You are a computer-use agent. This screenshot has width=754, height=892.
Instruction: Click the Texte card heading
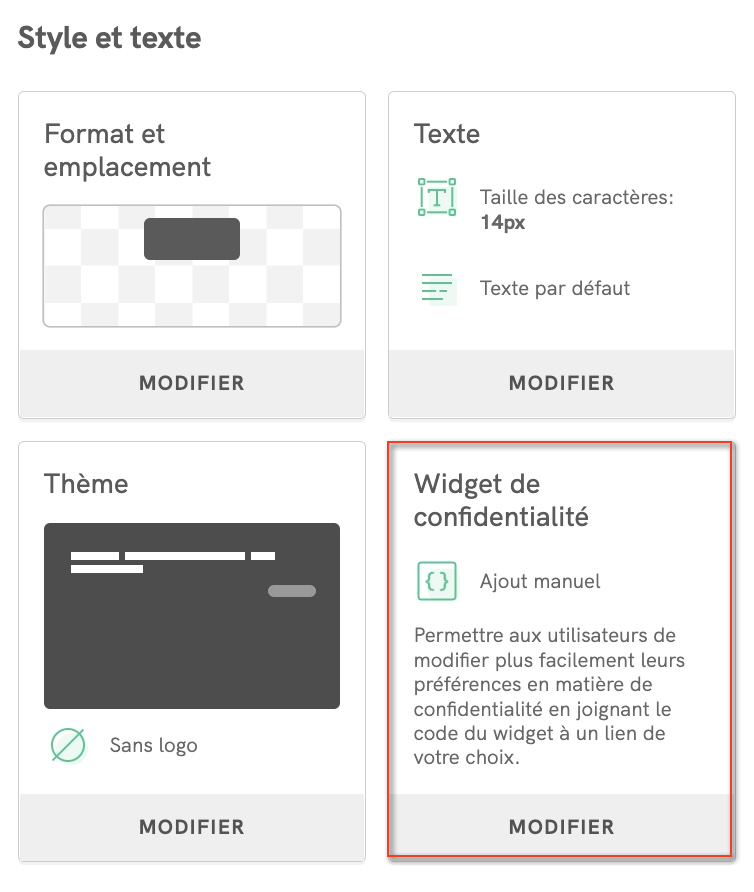coord(447,134)
